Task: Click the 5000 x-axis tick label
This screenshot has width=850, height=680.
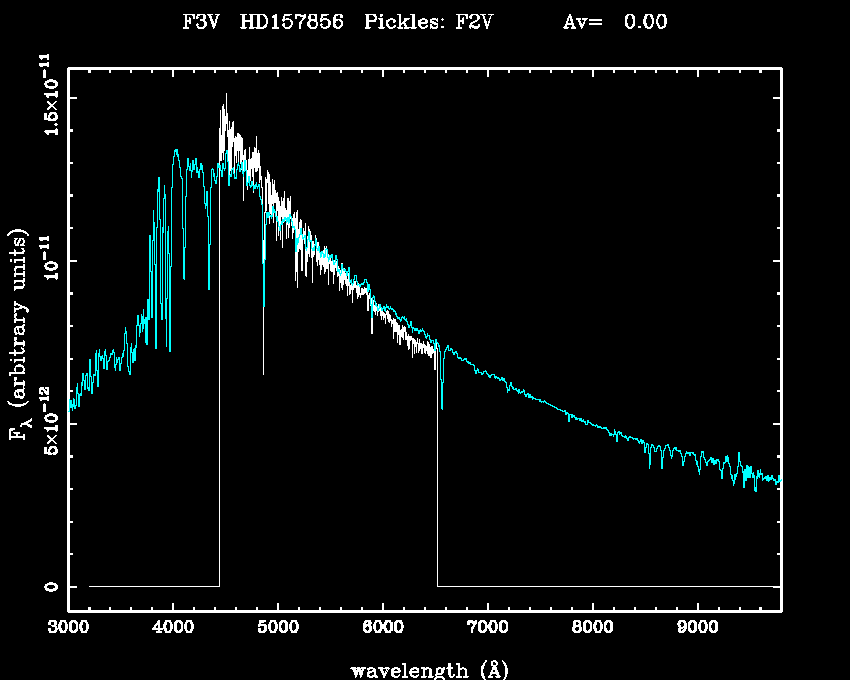Action: point(278,628)
